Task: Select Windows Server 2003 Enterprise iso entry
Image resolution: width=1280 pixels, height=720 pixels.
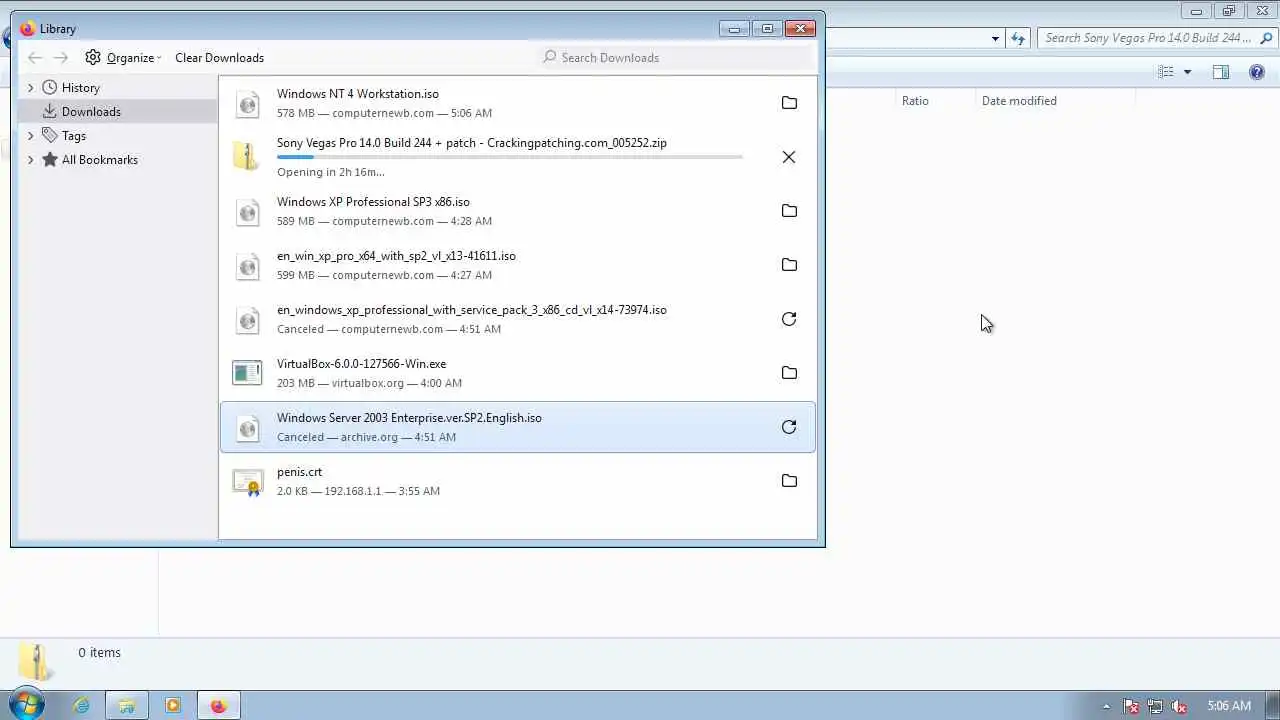Action: click(x=518, y=427)
